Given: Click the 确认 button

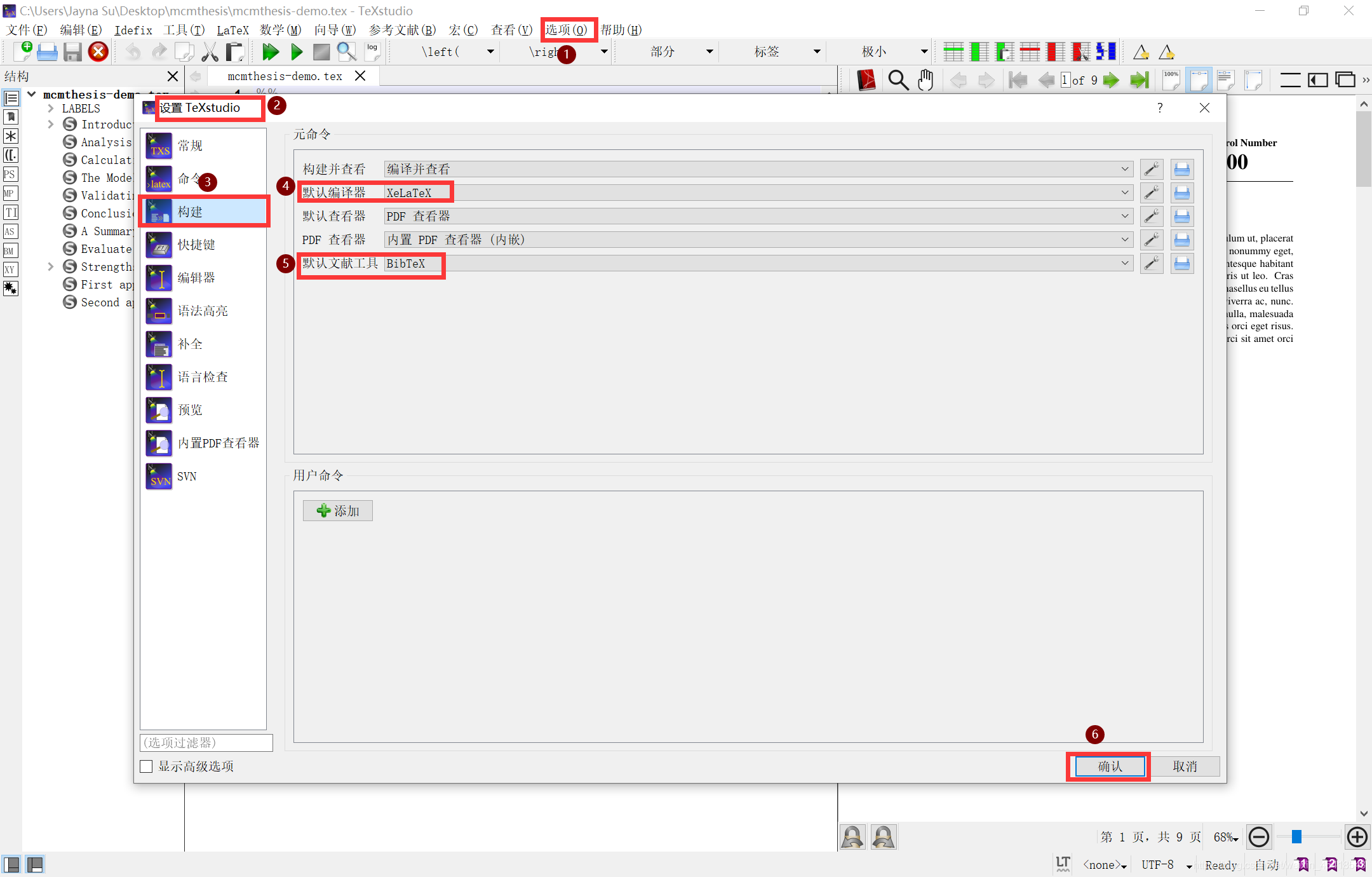Looking at the screenshot, I should click(1110, 766).
